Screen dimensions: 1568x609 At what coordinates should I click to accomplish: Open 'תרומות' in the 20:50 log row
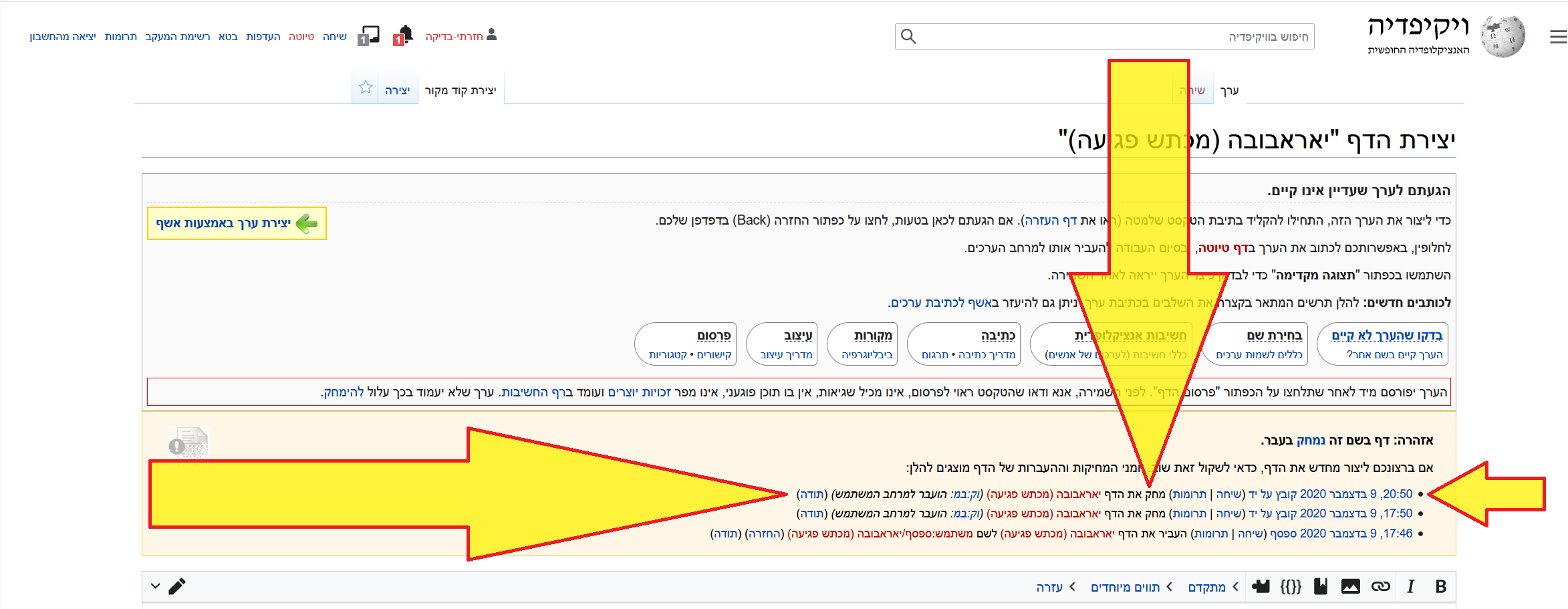click(1190, 495)
